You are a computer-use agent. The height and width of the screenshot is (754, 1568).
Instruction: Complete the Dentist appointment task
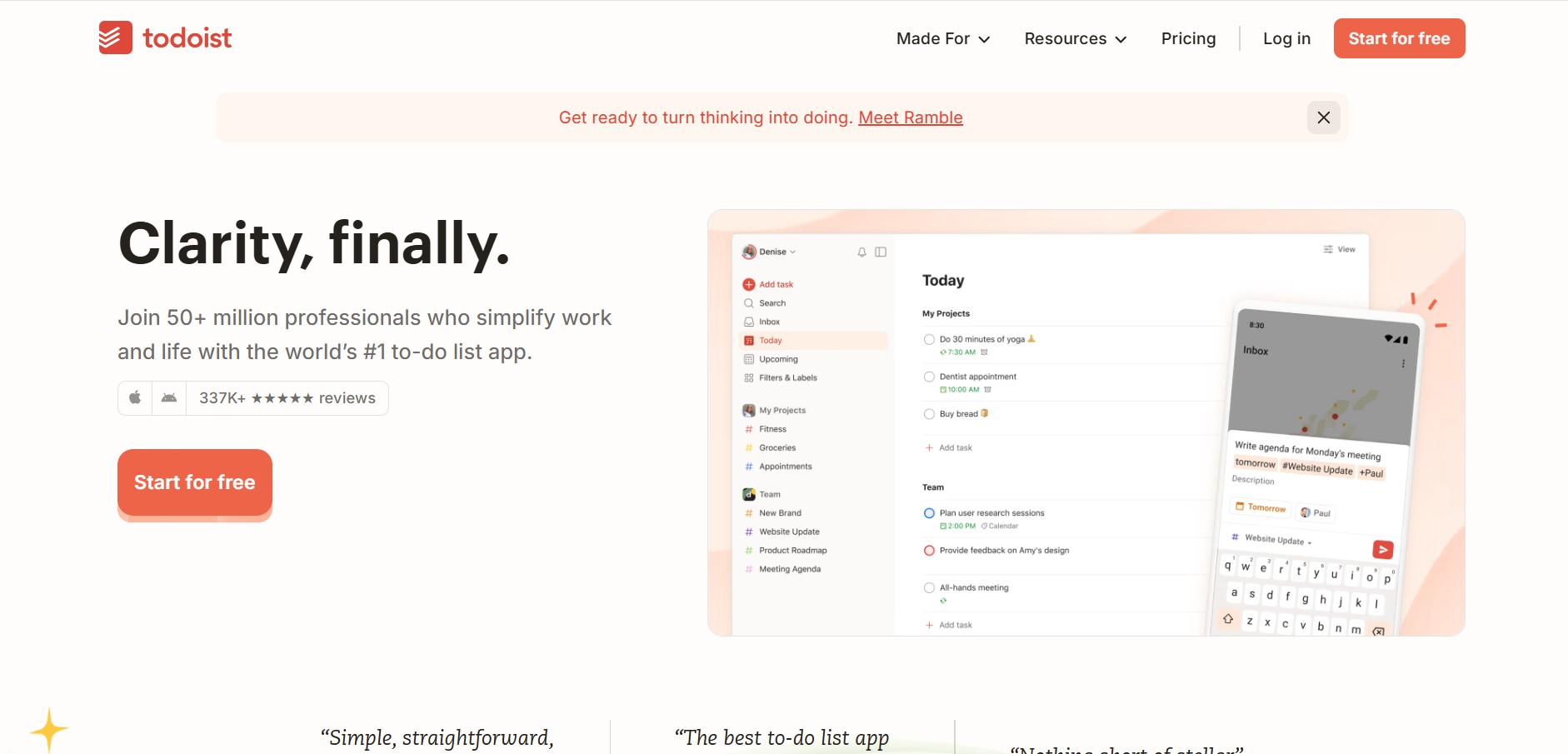(929, 377)
